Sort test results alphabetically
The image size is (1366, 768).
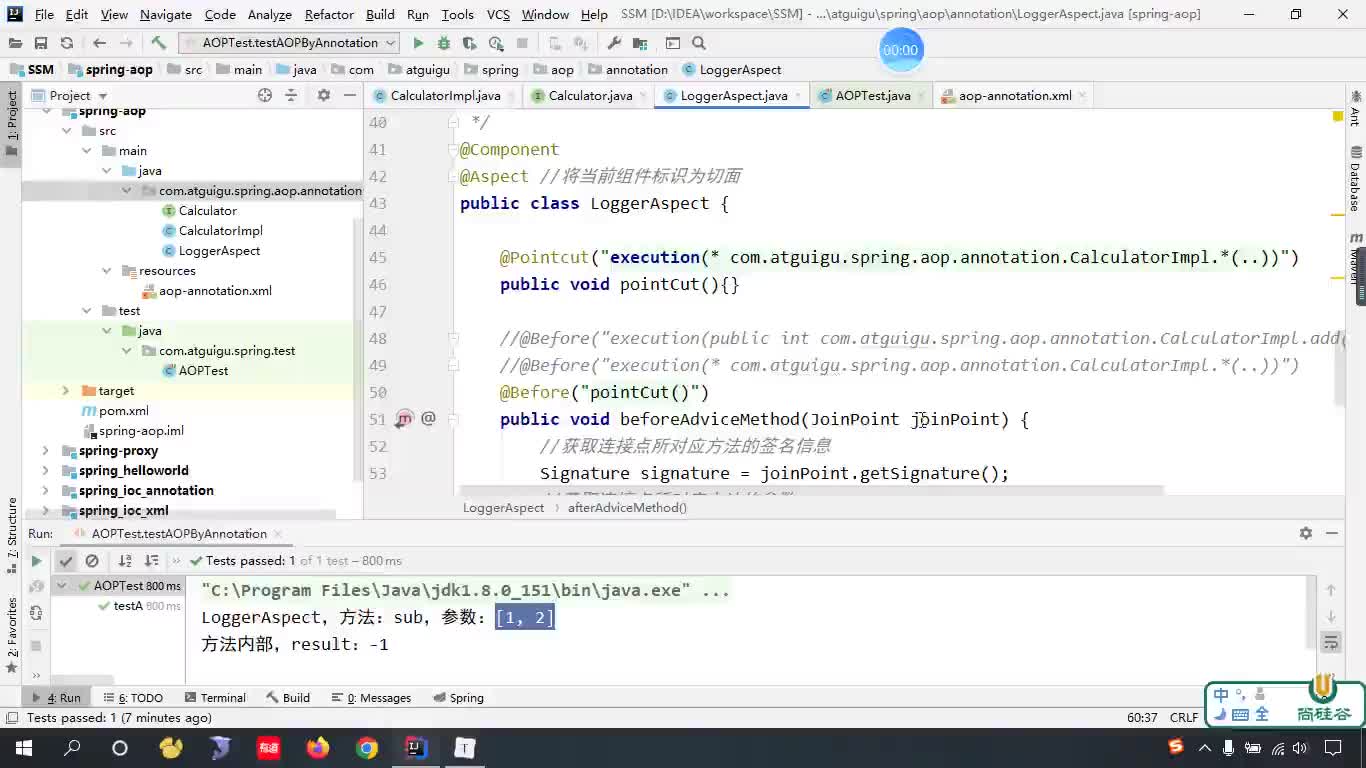125,561
